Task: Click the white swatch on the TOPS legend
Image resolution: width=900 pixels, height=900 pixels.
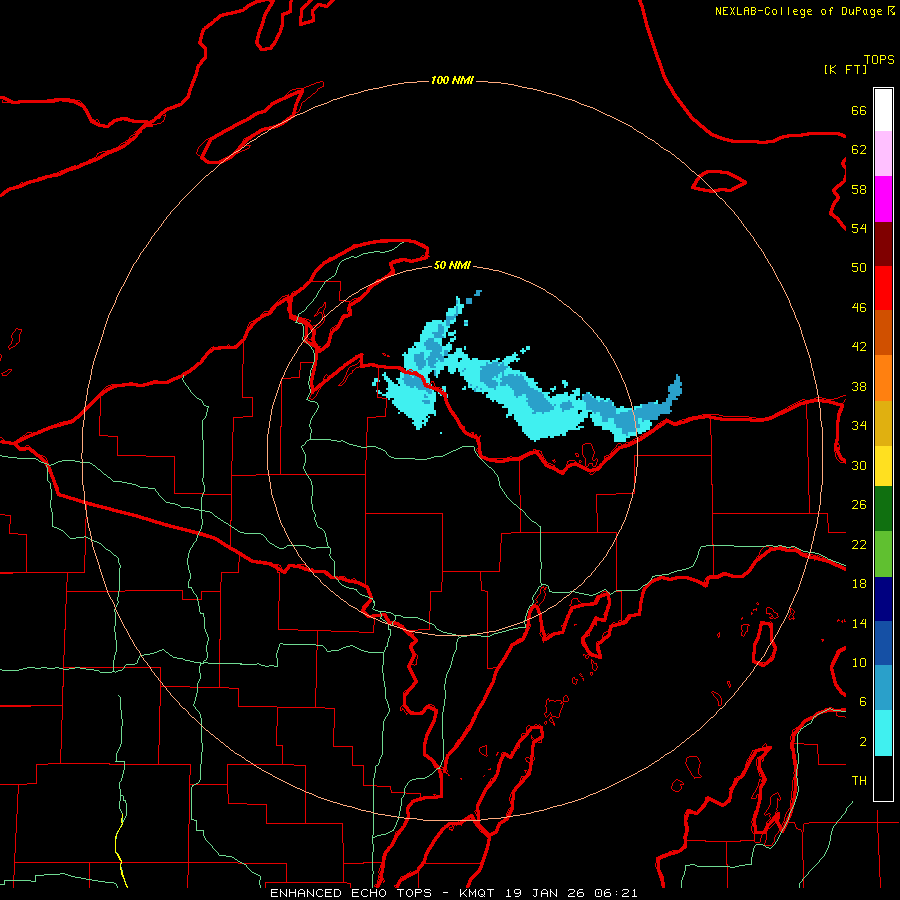Action: click(883, 110)
